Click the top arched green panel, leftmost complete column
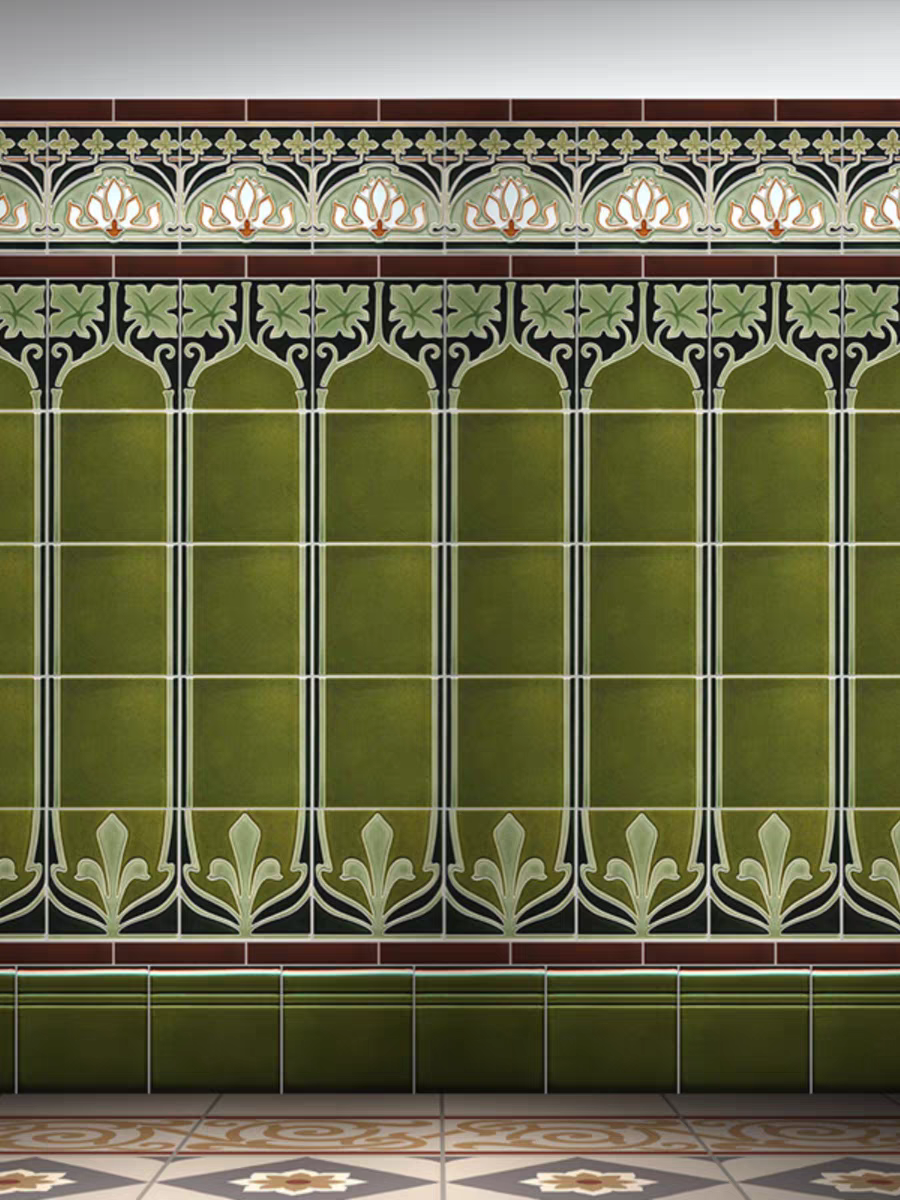Viewport: 900px width, 1200px height. pos(113,380)
